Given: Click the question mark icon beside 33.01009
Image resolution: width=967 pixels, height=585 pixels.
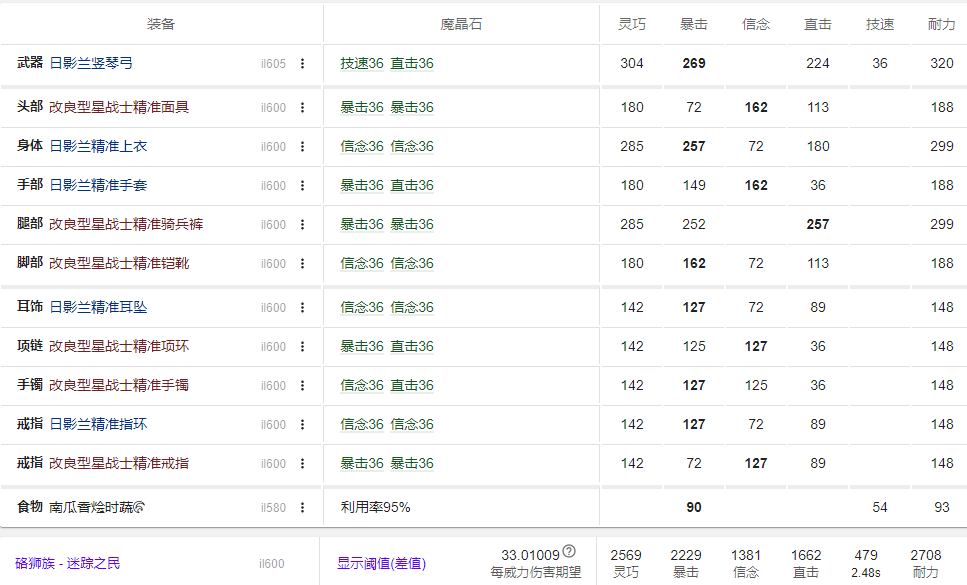Looking at the screenshot, I should click(568, 550).
